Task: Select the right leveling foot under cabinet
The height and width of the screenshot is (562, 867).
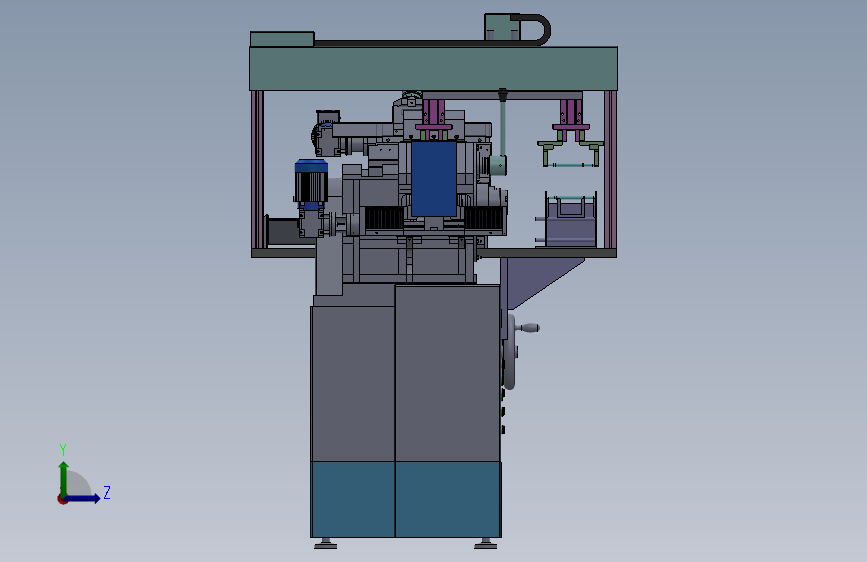Action: (x=485, y=544)
